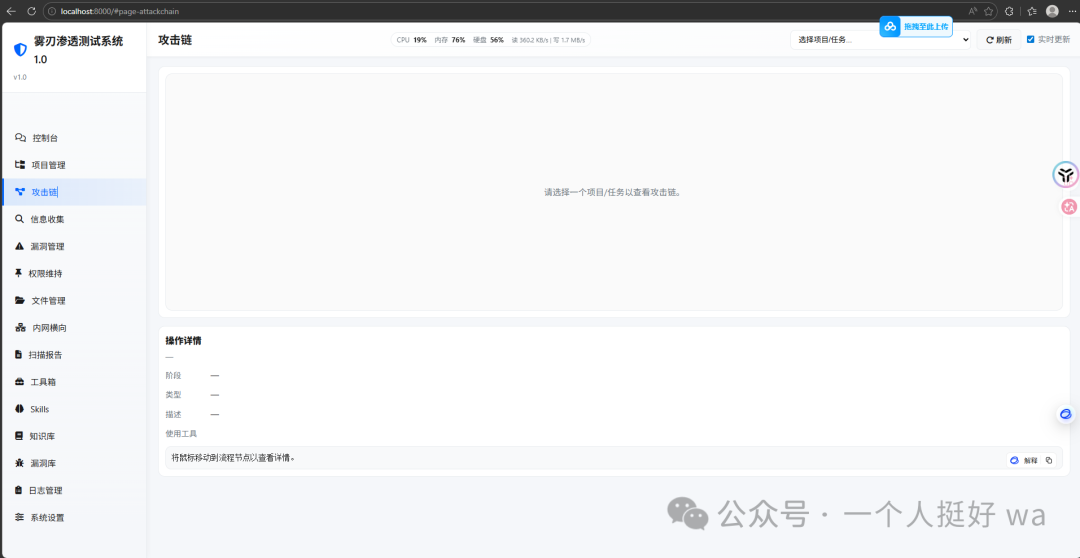Click the 内网横向 network icon
The height and width of the screenshot is (558, 1080).
click(x=20, y=328)
